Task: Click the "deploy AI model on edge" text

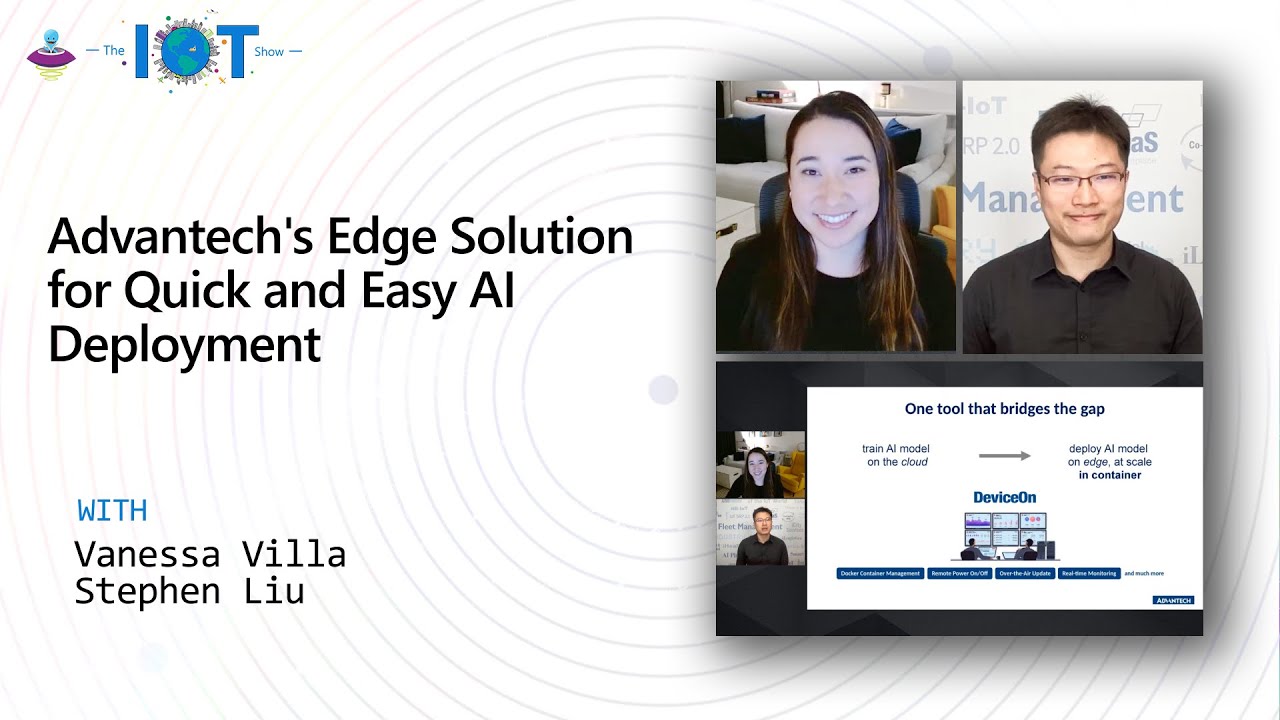Action: [x=1109, y=455]
